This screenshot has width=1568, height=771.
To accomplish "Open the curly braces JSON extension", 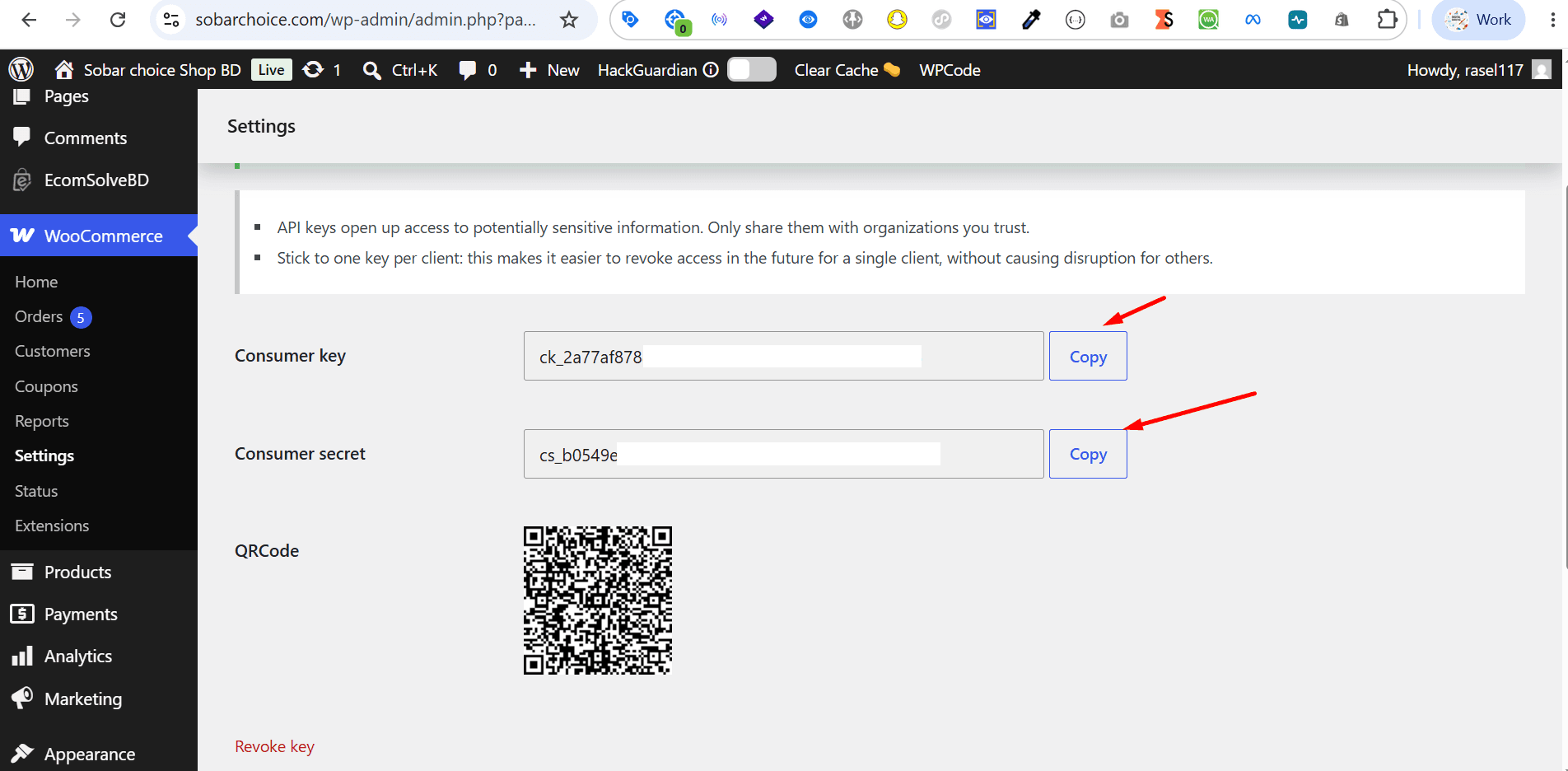I will click(1076, 20).
